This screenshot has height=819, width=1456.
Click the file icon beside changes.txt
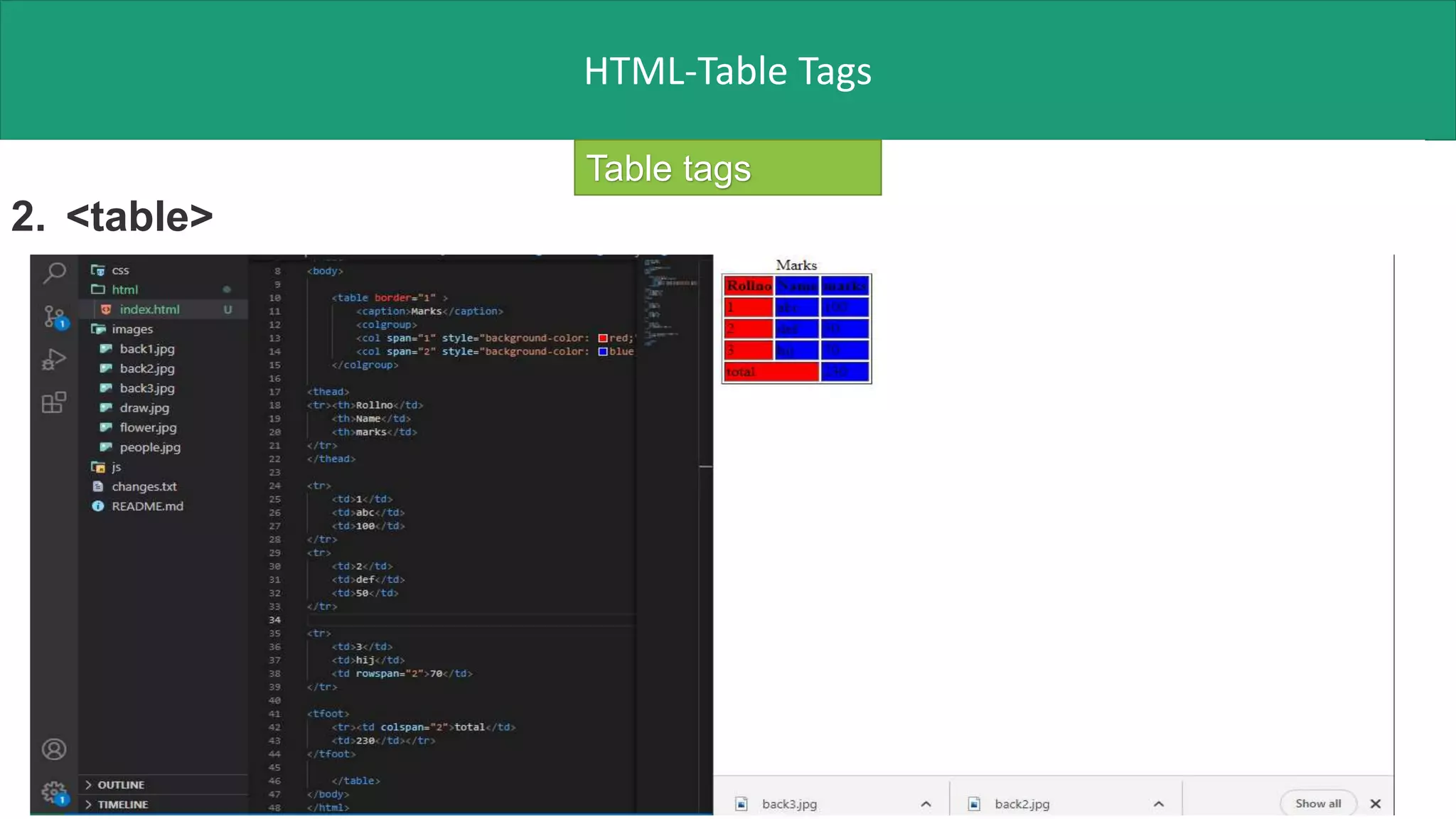pyautogui.click(x=98, y=486)
